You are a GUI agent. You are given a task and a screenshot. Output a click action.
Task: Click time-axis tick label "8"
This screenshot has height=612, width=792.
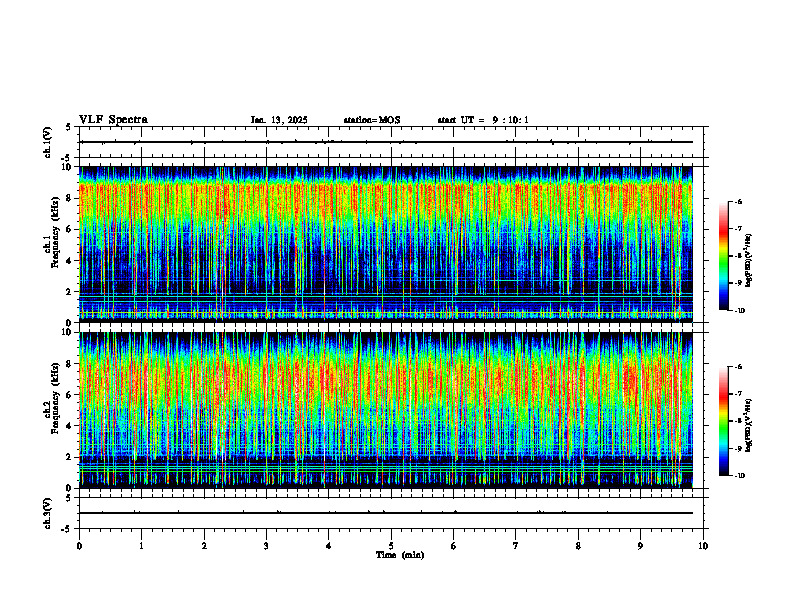click(x=578, y=546)
